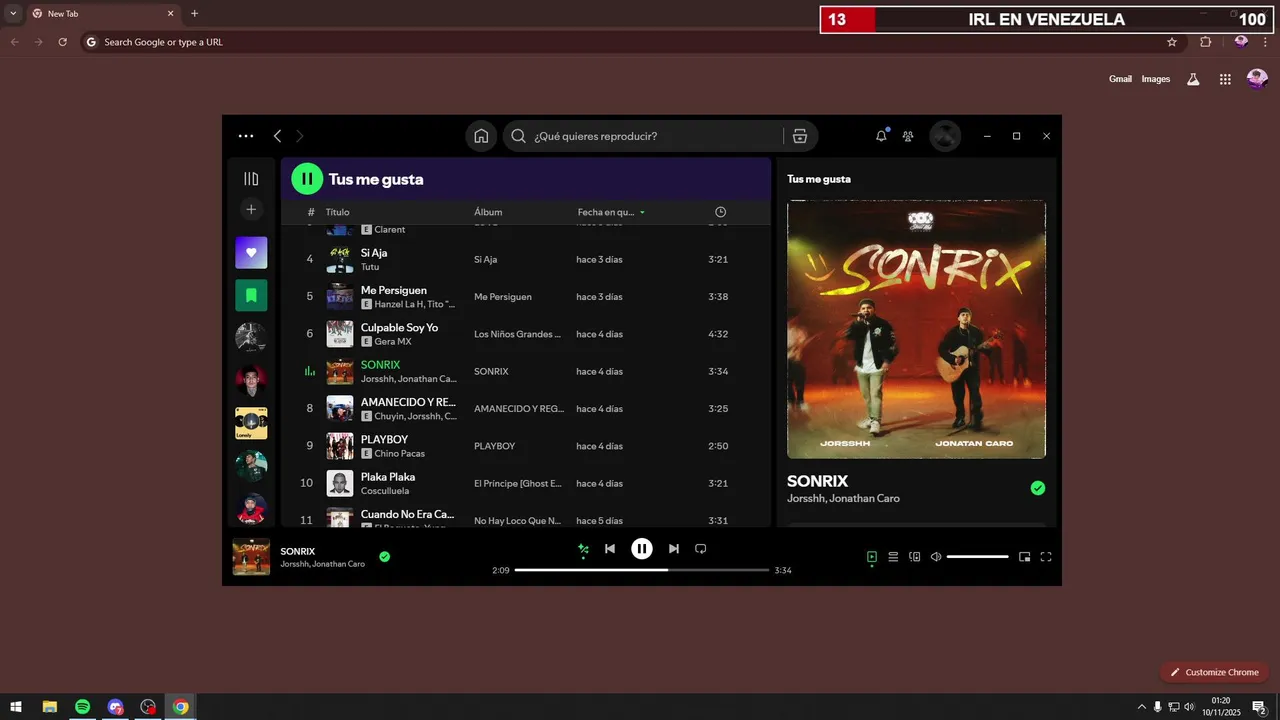Select Si Aja track row
This screenshot has height=720, width=1280.
coord(526,259)
